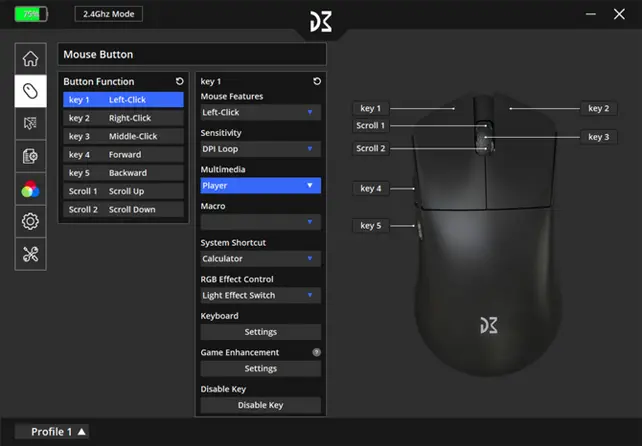
Task: Select the mouse button settings icon
Action: [30, 91]
